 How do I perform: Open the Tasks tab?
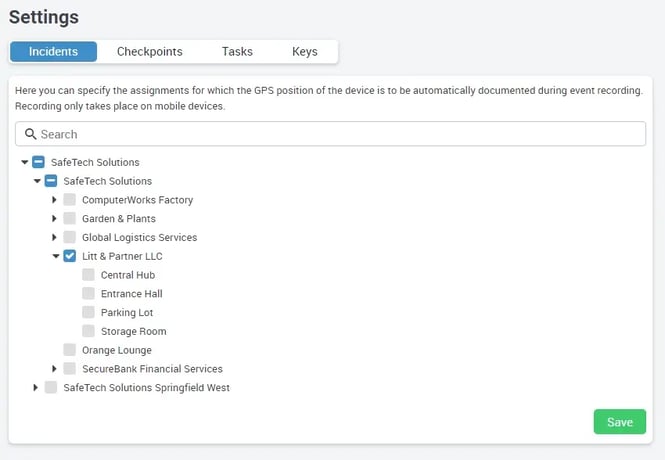click(237, 51)
